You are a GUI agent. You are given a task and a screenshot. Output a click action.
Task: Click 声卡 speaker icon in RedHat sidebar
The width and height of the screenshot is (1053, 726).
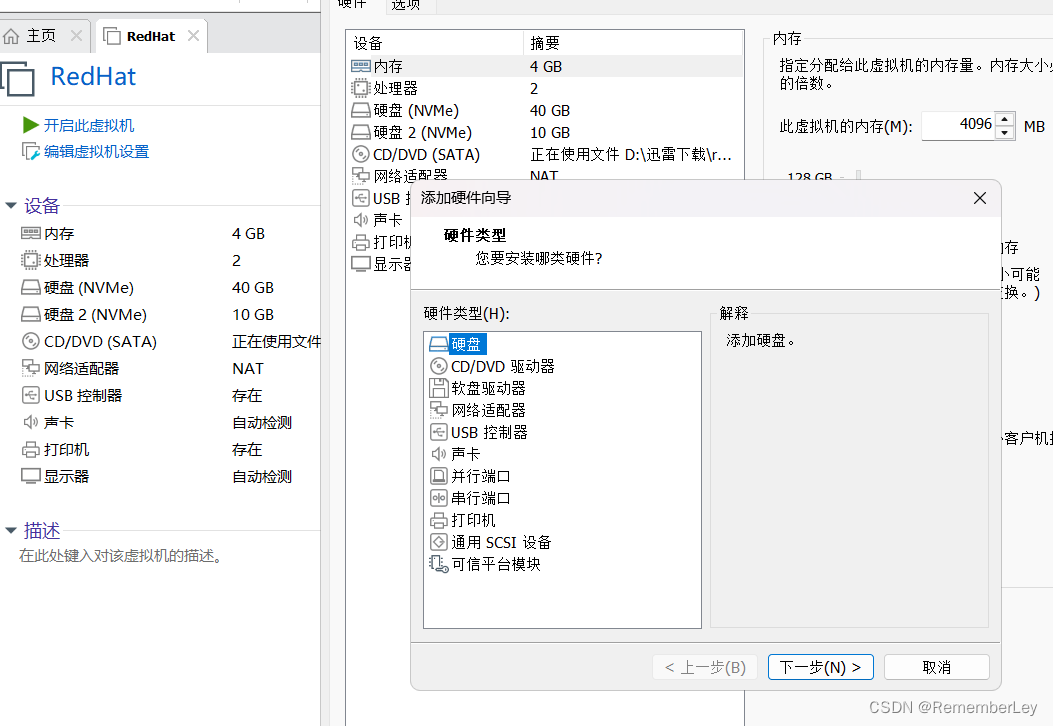tap(31, 422)
